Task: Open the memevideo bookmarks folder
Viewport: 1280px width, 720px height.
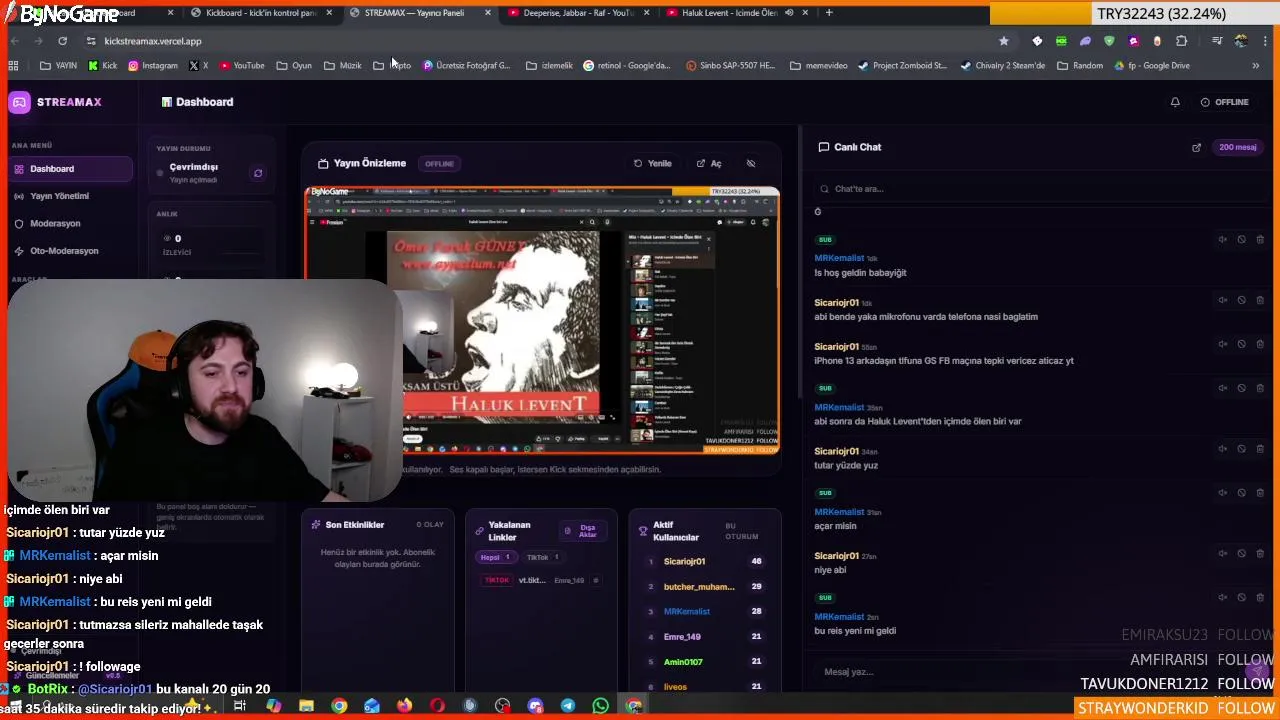Action: coord(818,66)
